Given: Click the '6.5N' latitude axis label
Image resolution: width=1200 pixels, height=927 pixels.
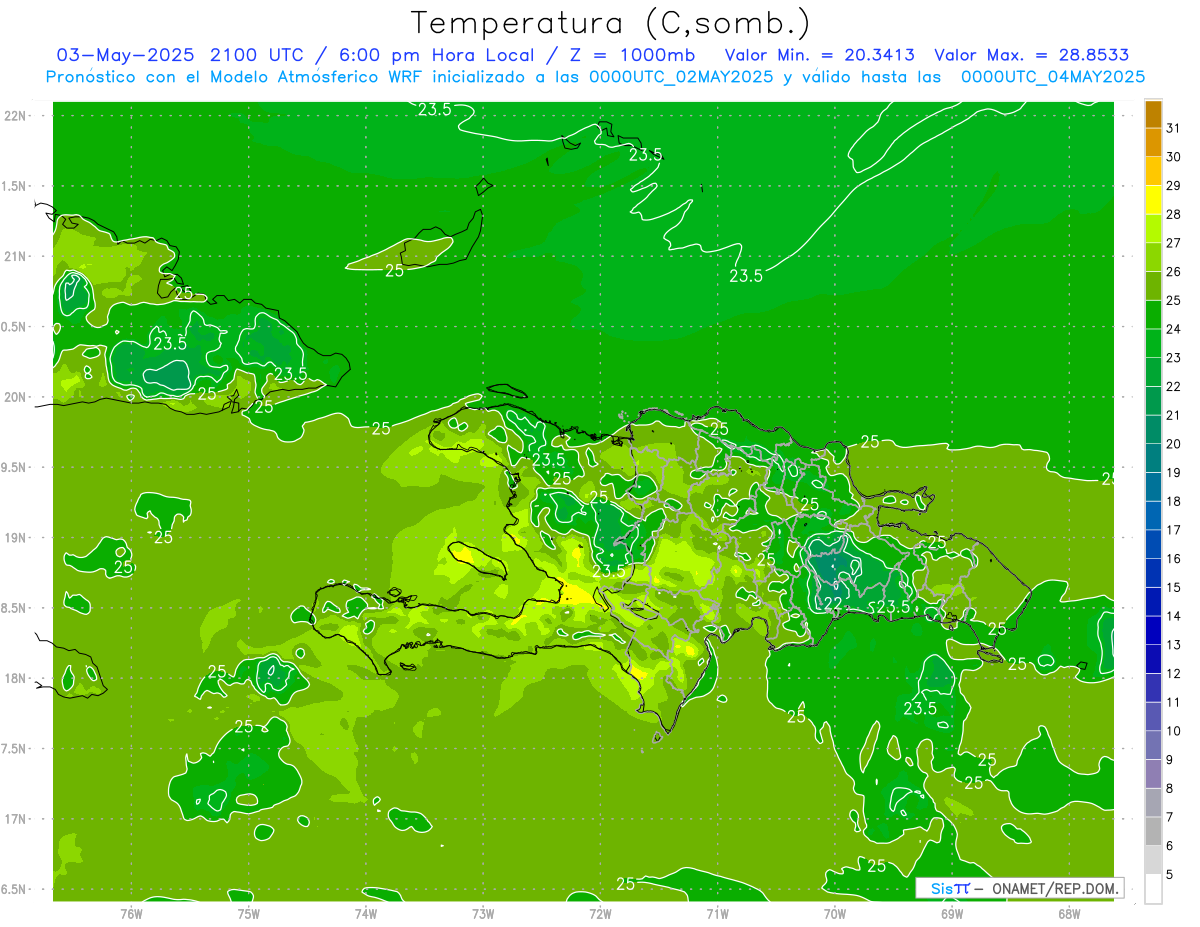Looking at the screenshot, I should tap(14, 890).
